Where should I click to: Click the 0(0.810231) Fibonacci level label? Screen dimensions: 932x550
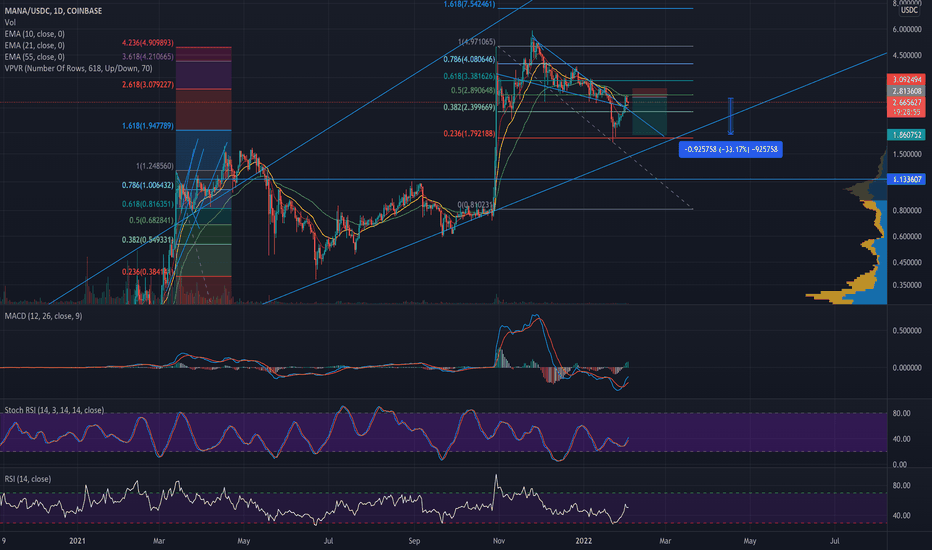476,205
